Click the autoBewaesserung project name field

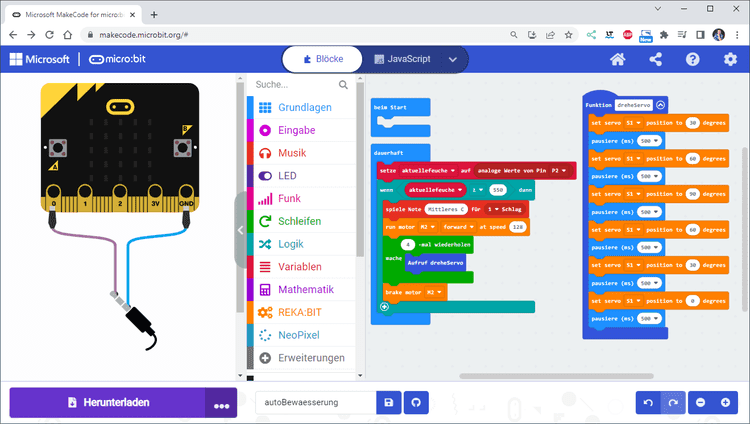(x=314, y=402)
